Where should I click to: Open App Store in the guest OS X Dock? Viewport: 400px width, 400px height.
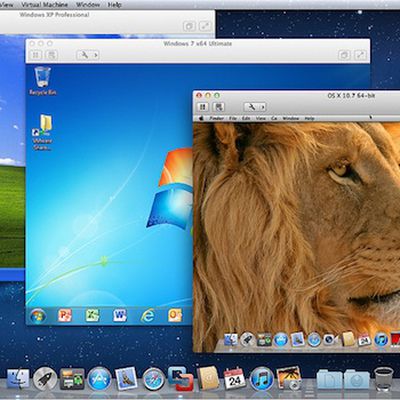[281, 340]
